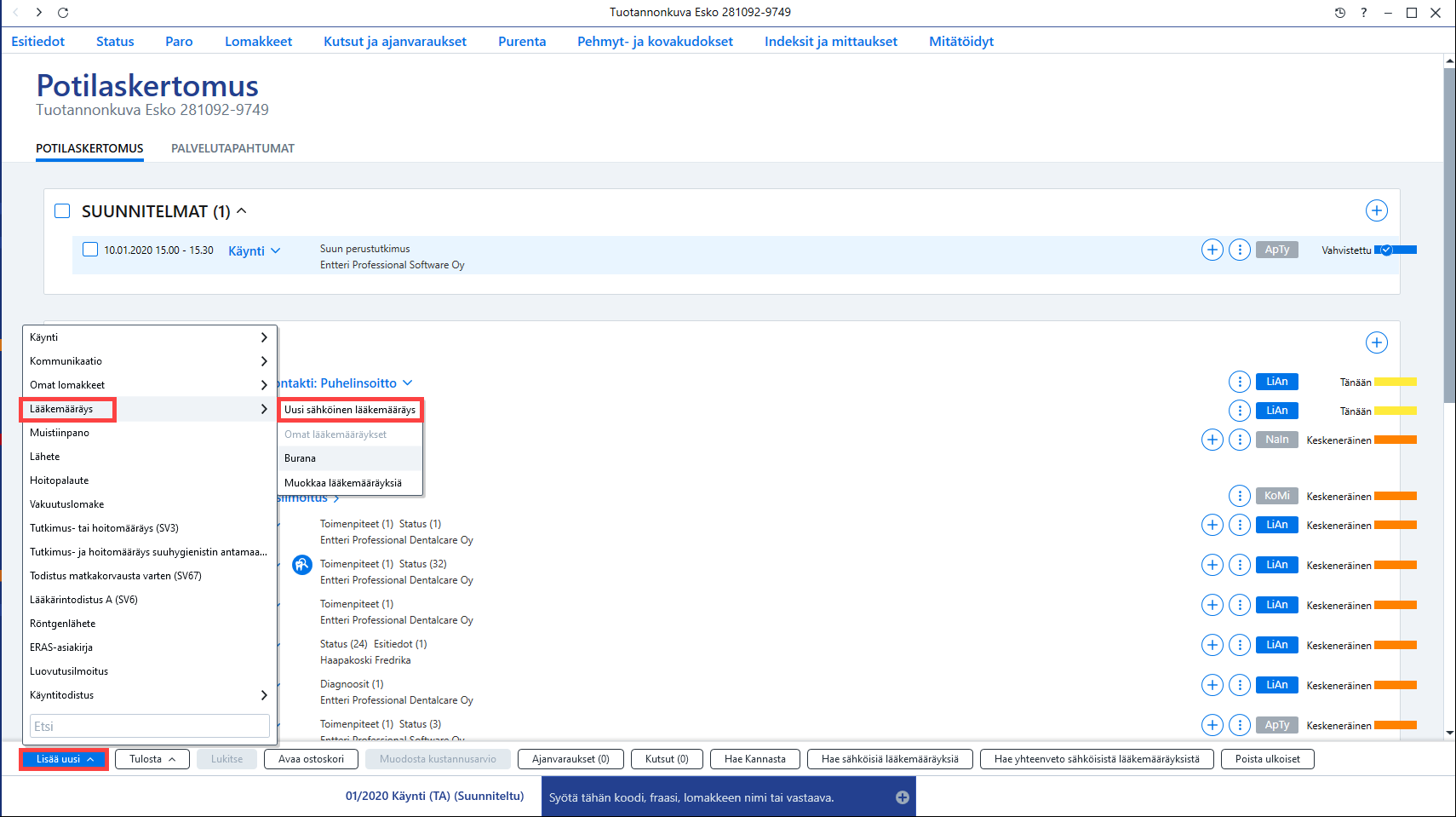Viewport: 1456px width, 817px height.
Task: Click the Hae Kannasta button
Action: [755, 759]
